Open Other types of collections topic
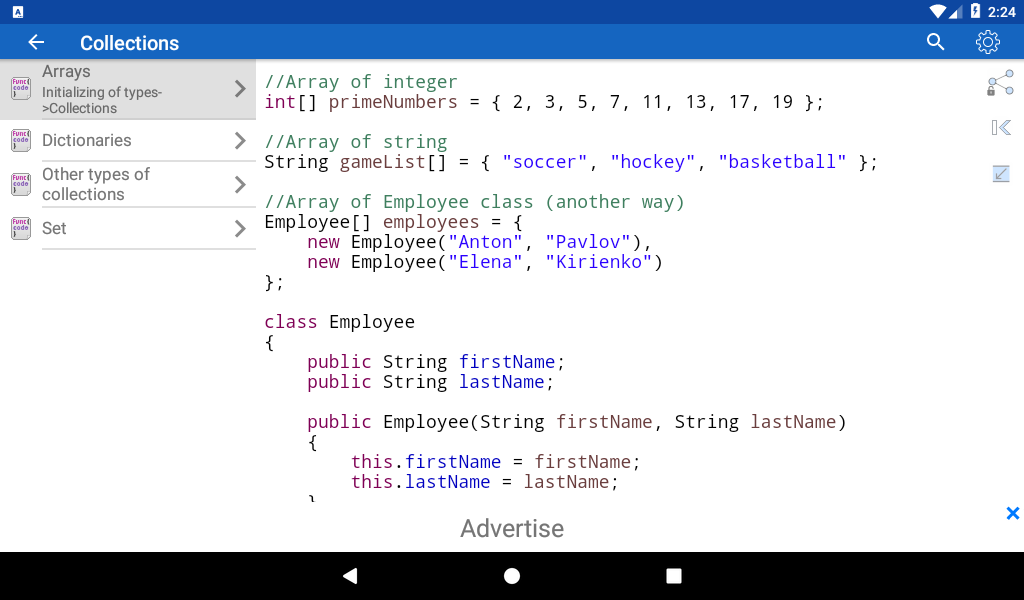The width and height of the screenshot is (1024, 600). tap(128, 184)
